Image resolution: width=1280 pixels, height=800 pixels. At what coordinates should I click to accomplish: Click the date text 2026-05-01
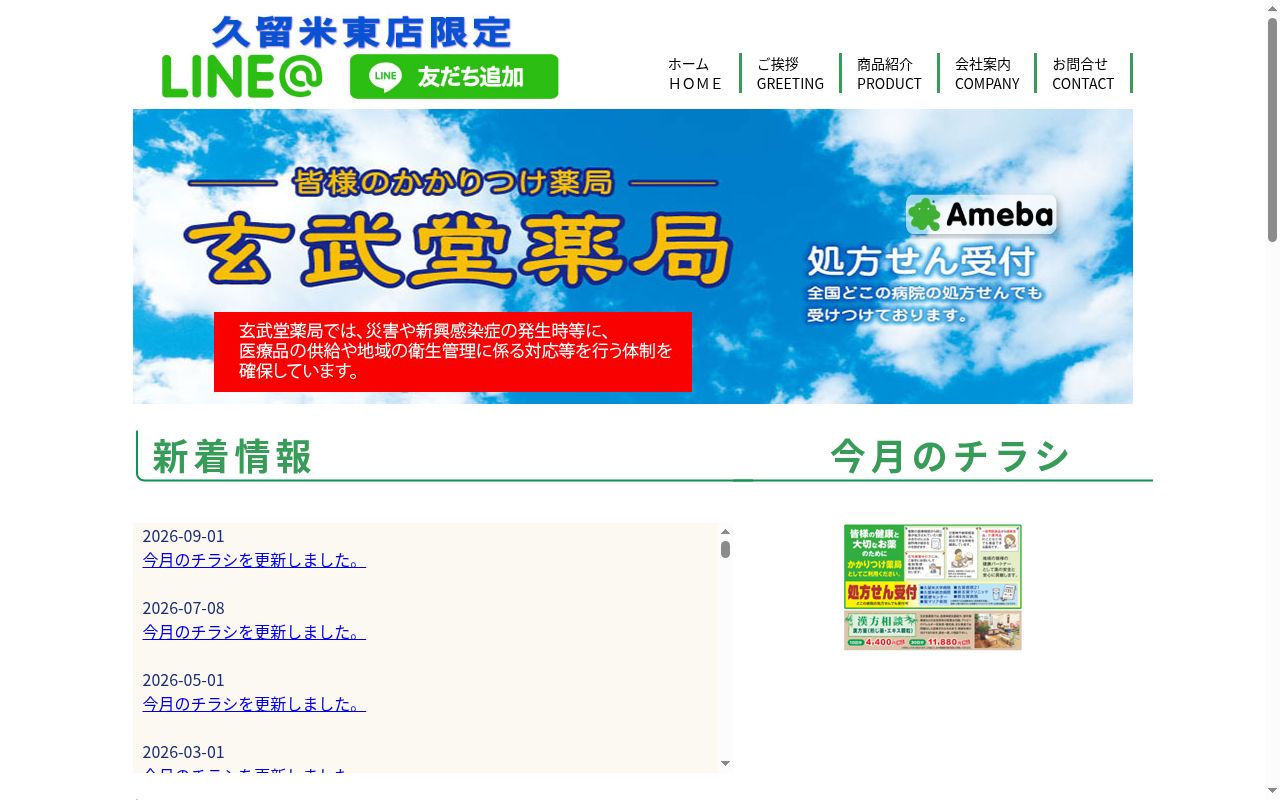click(183, 680)
